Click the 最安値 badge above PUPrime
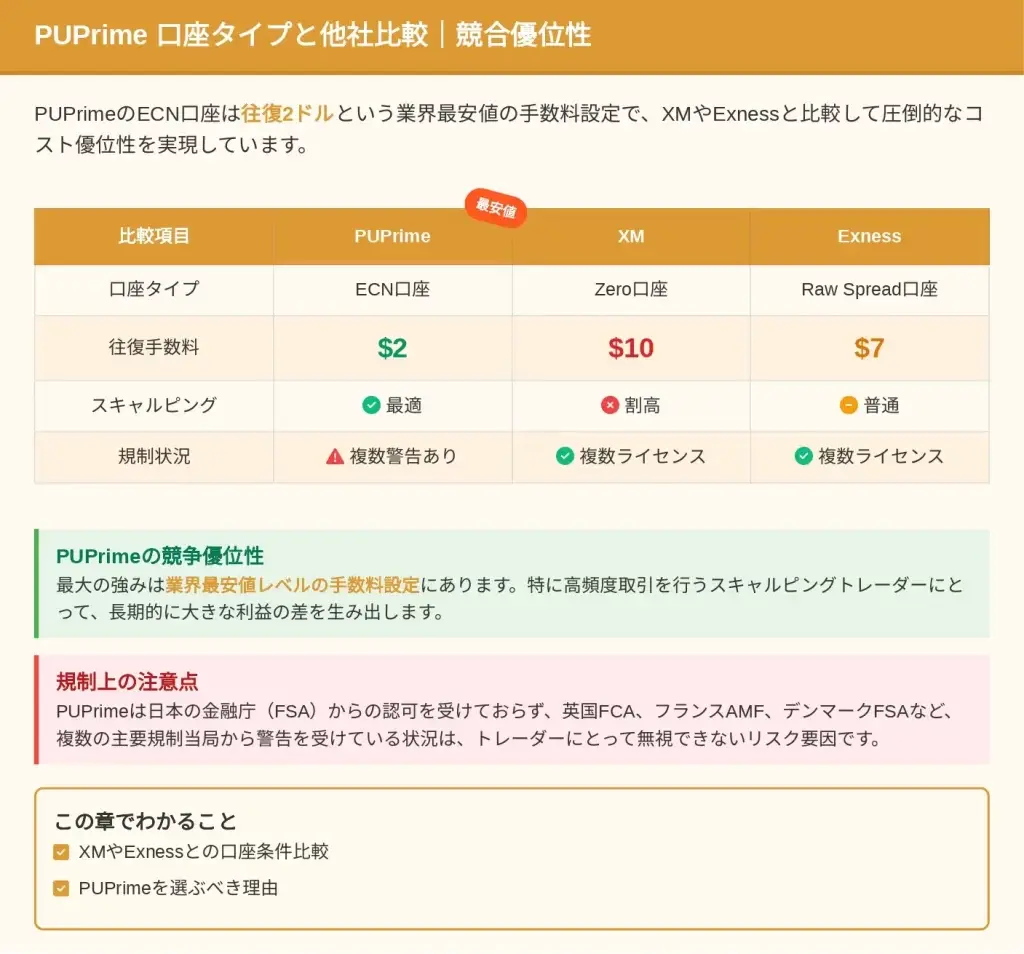The image size is (1024, 954). (x=495, y=208)
